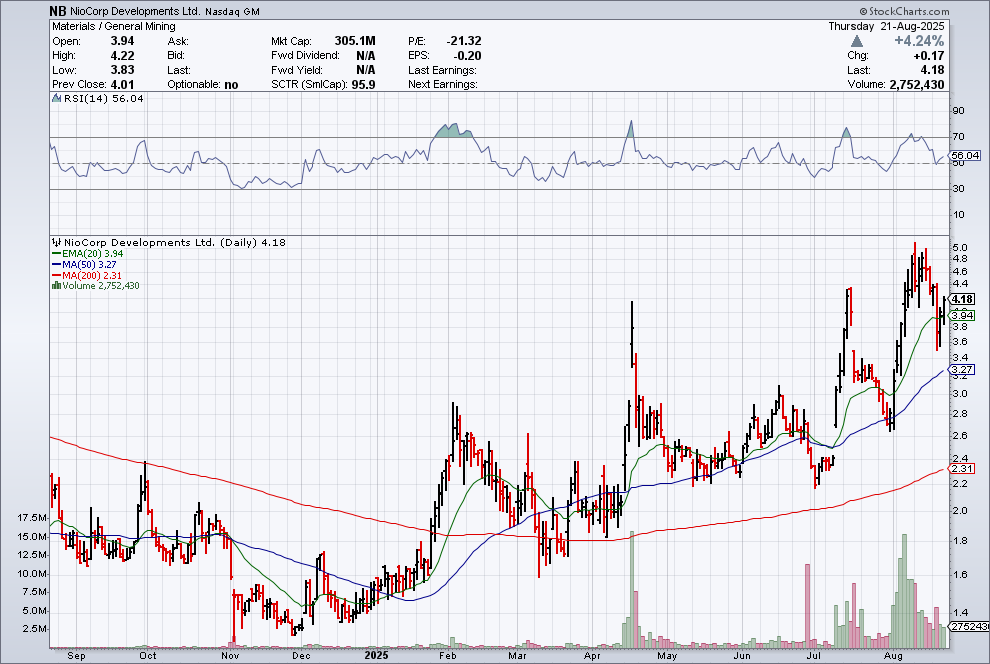Click the price axis label 5.0
The width and height of the screenshot is (990, 664).
click(960, 247)
